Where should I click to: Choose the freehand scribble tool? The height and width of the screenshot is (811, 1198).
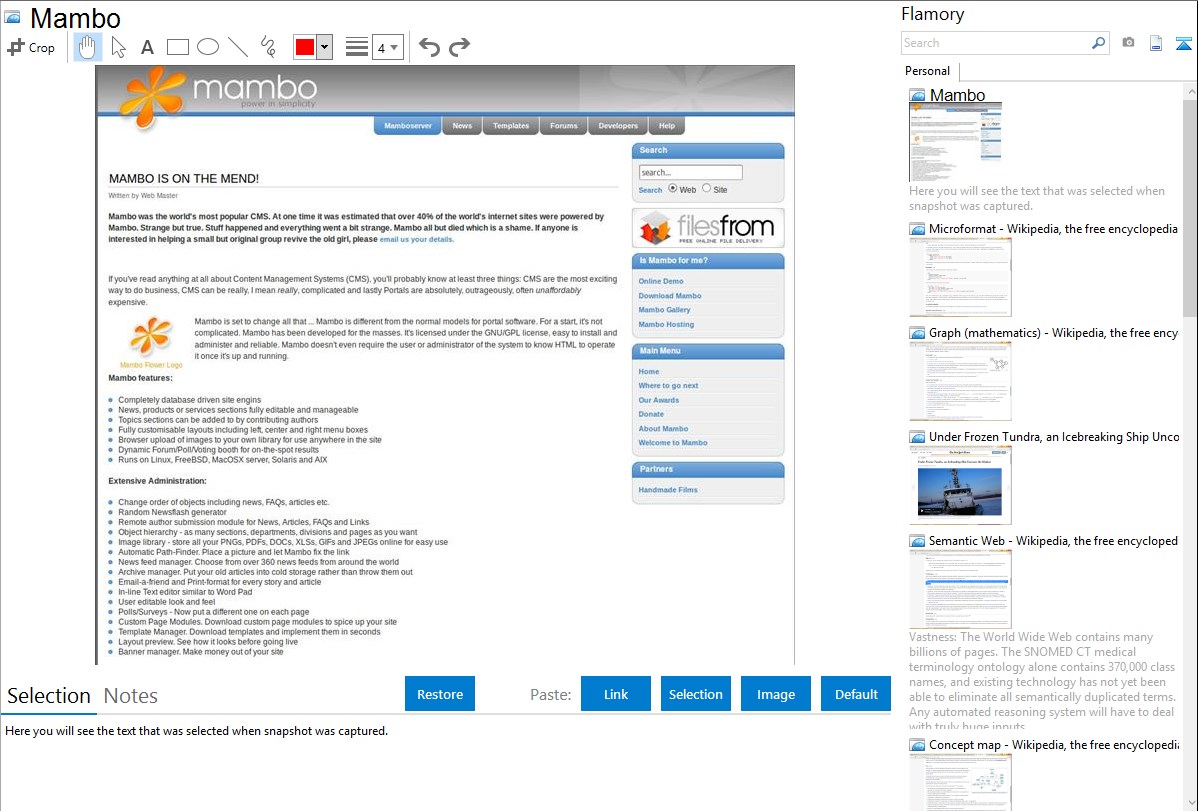[x=268, y=47]
